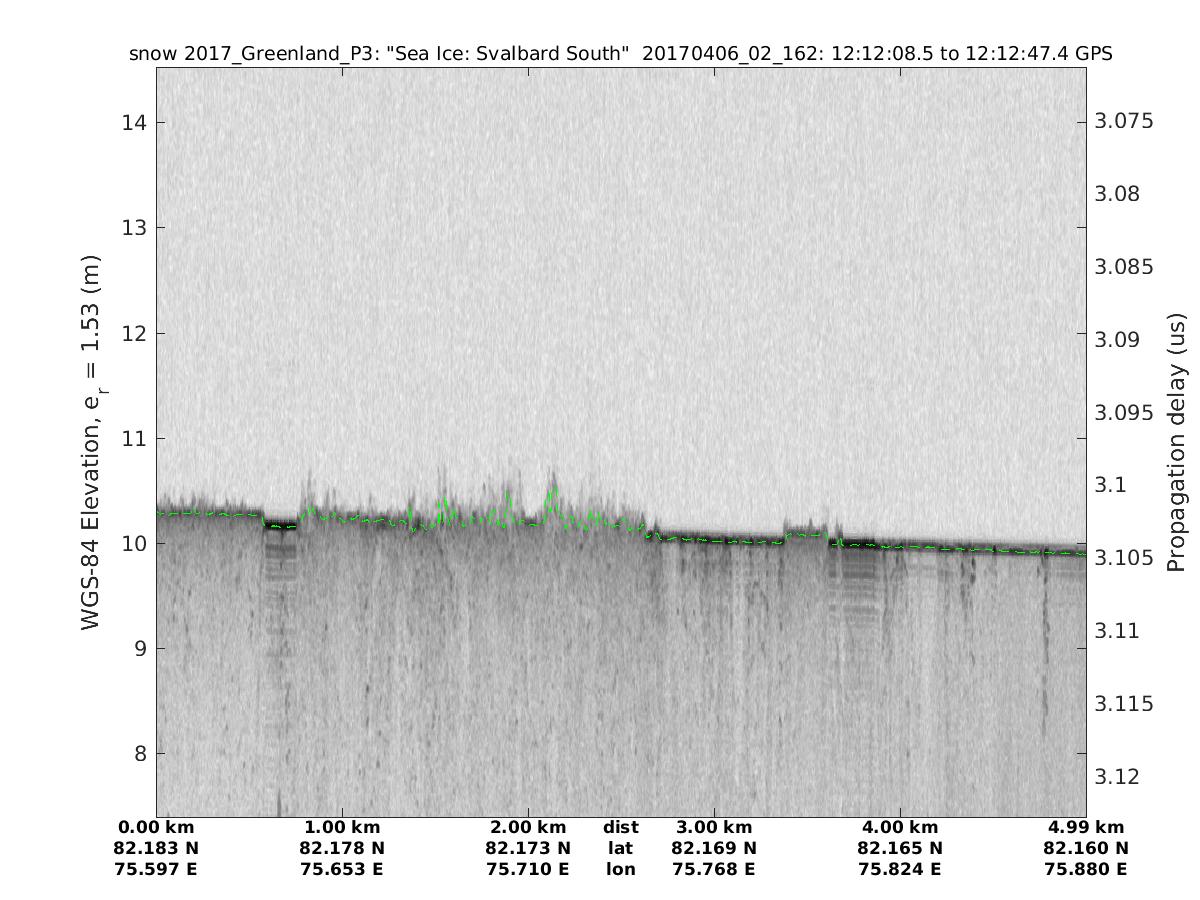1200x900 pixels.
Task: Click the 0.00 km distance label
Action: coord(156,827)
